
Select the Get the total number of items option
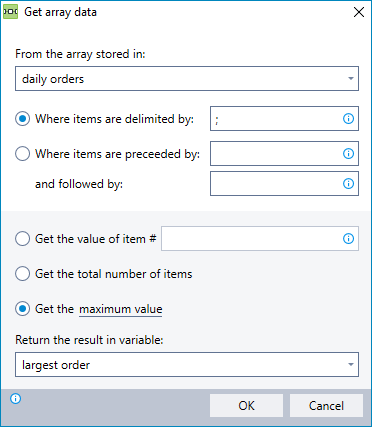click(22, 274)
